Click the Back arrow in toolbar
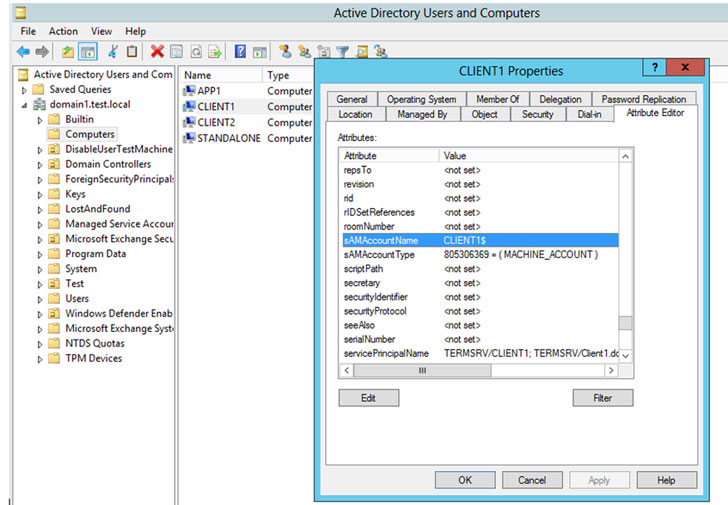Image resolution: width=728 pixels, height=505 pixels. 23,51
